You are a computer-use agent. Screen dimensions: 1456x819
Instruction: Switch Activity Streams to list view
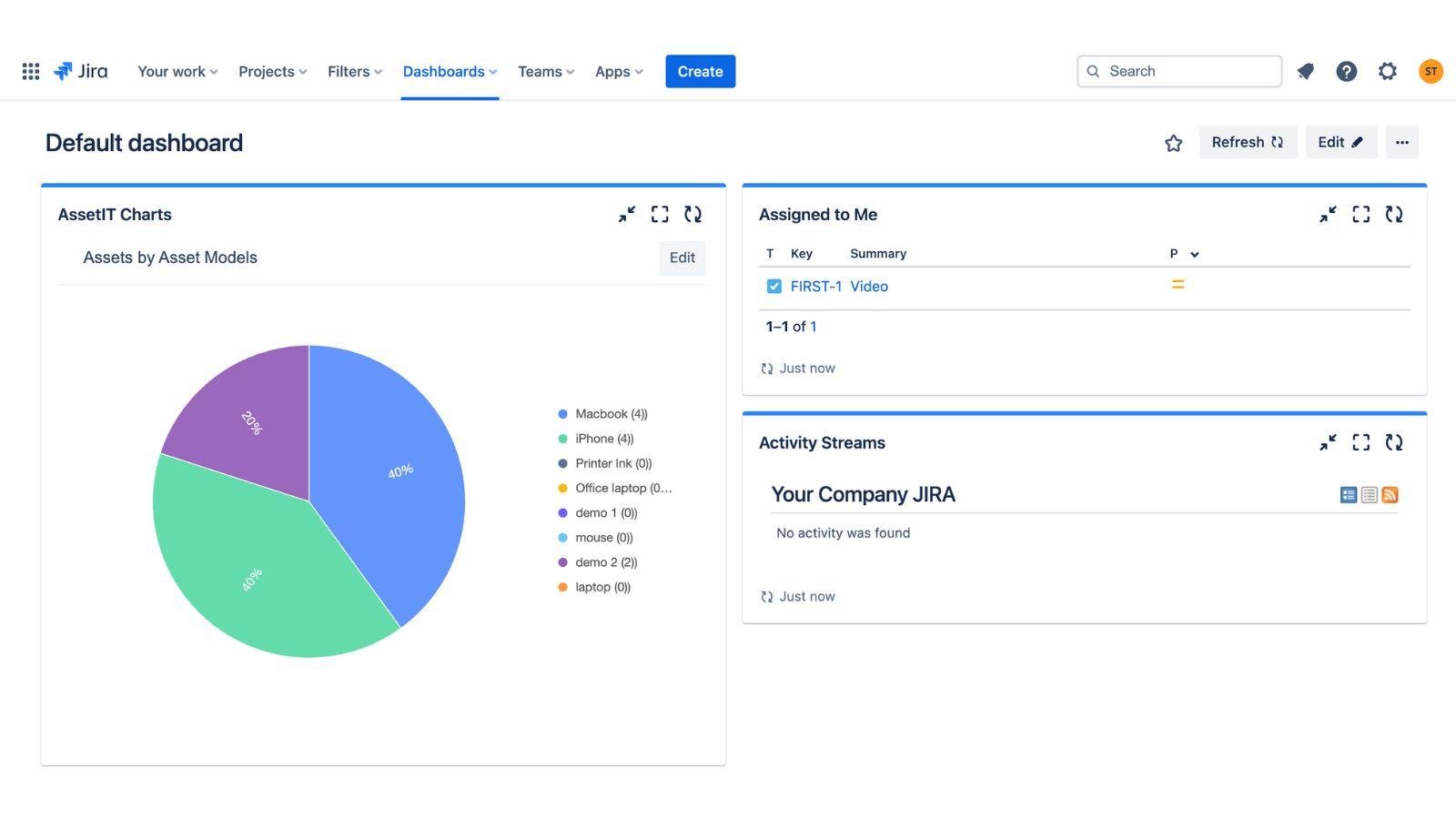coord(1369,495)
